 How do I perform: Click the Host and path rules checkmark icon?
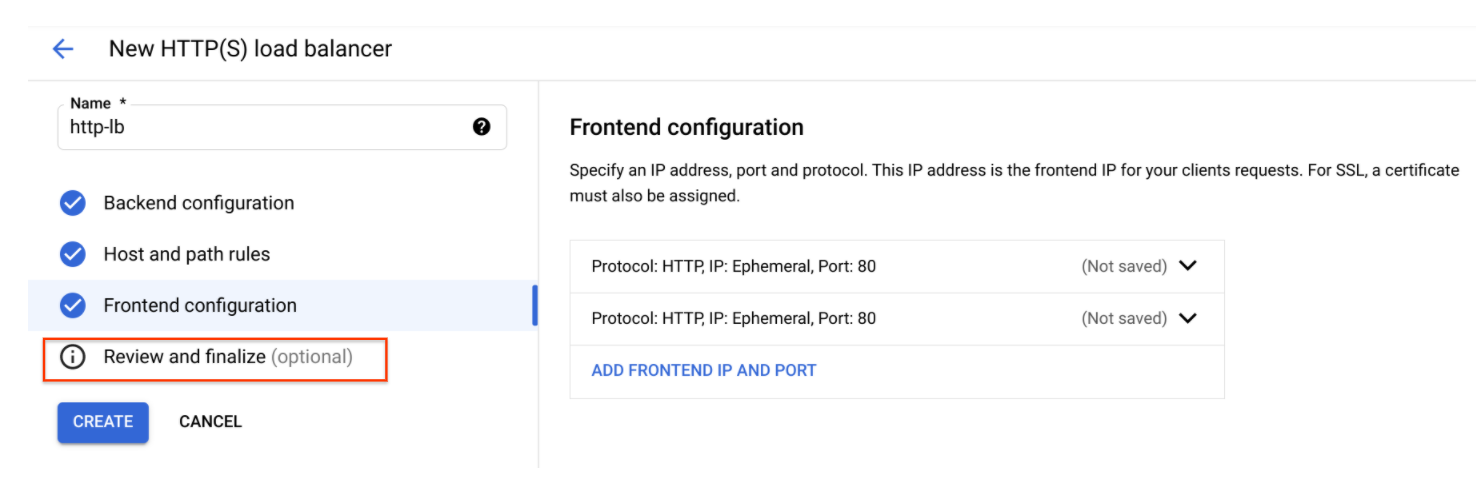(x=73, y=254)
